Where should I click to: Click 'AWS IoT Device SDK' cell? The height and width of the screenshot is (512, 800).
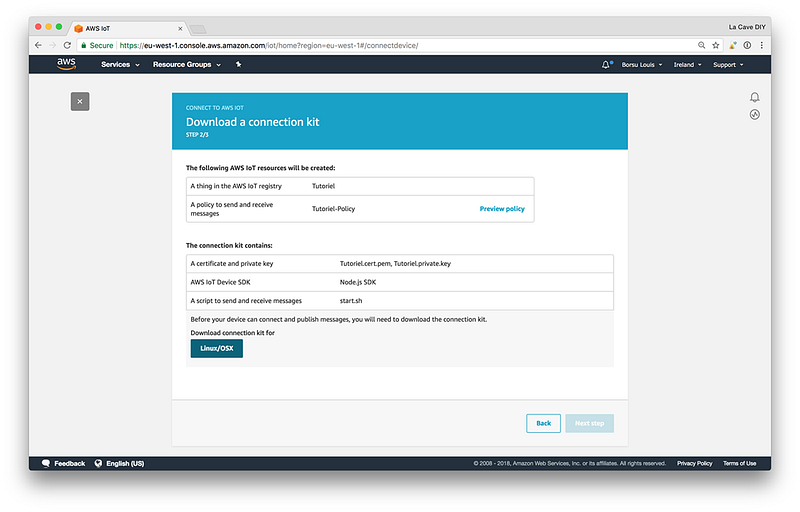click(x=220, y=282)
